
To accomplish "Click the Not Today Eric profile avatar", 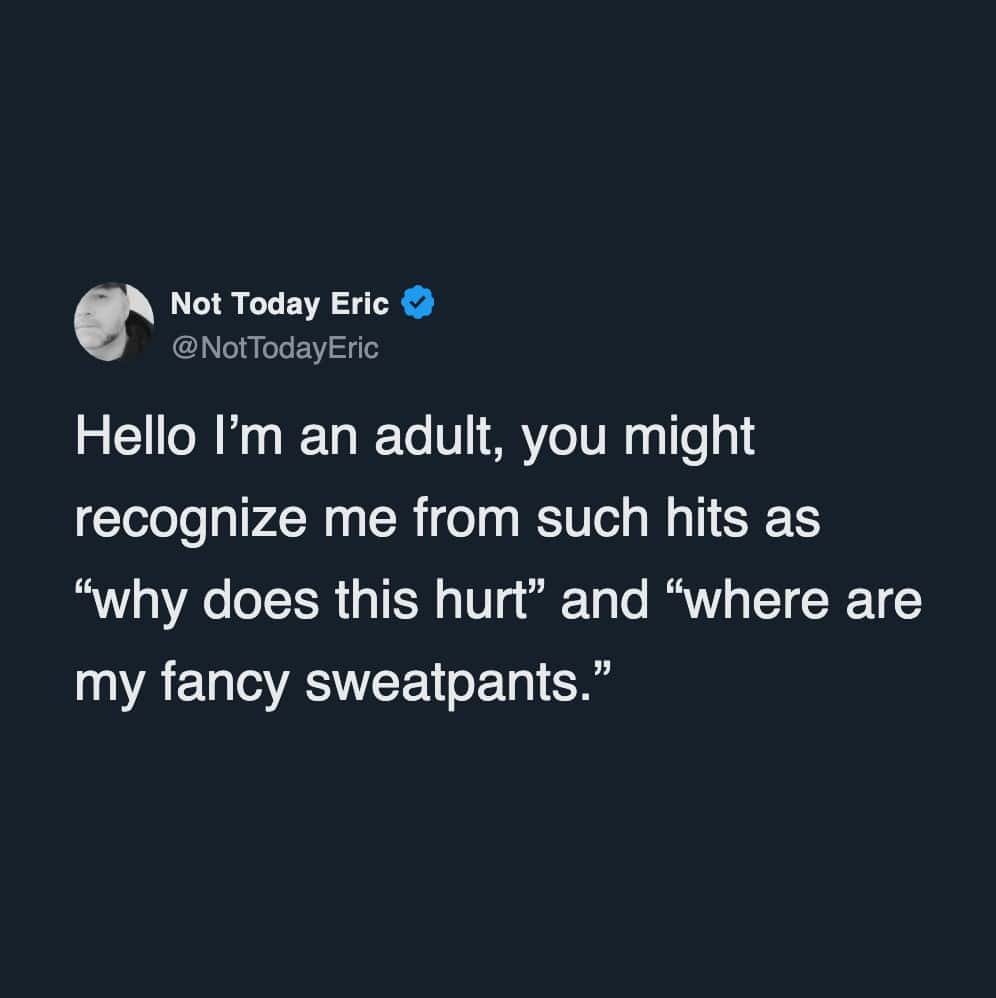I will [114, 322].
